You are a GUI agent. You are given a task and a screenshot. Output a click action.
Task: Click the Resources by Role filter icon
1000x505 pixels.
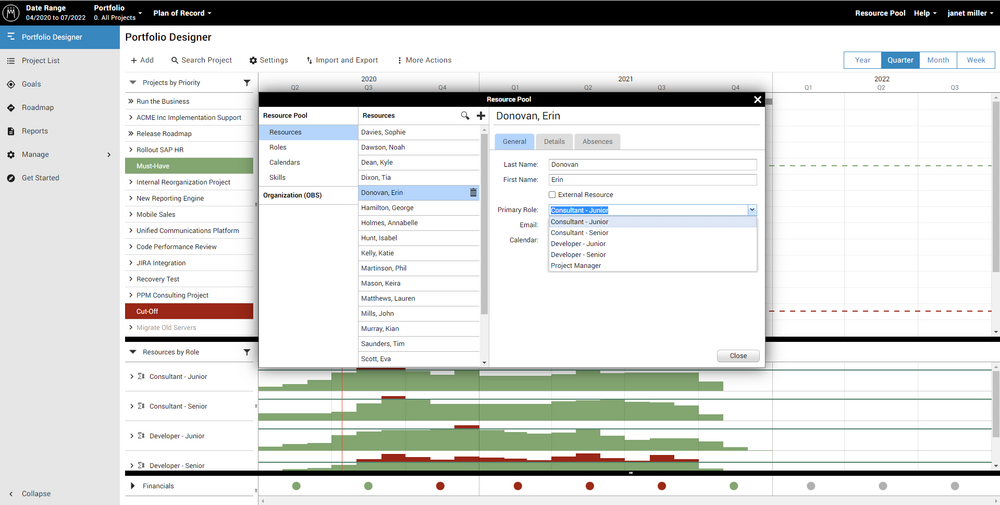tap(247, 352)
